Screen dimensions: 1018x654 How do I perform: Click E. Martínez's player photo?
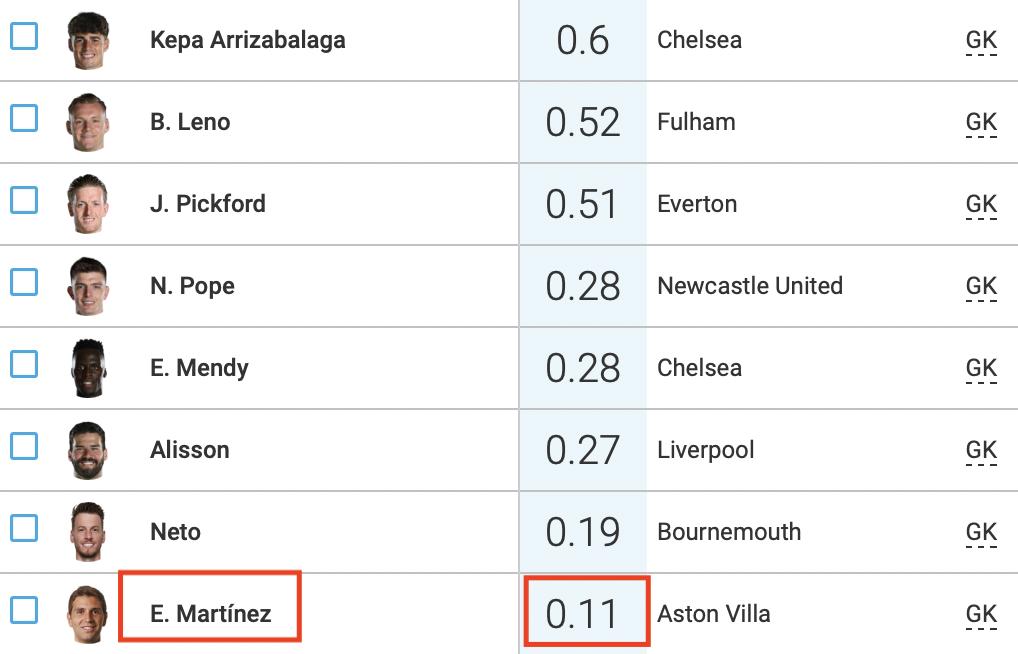coord(88,614)
